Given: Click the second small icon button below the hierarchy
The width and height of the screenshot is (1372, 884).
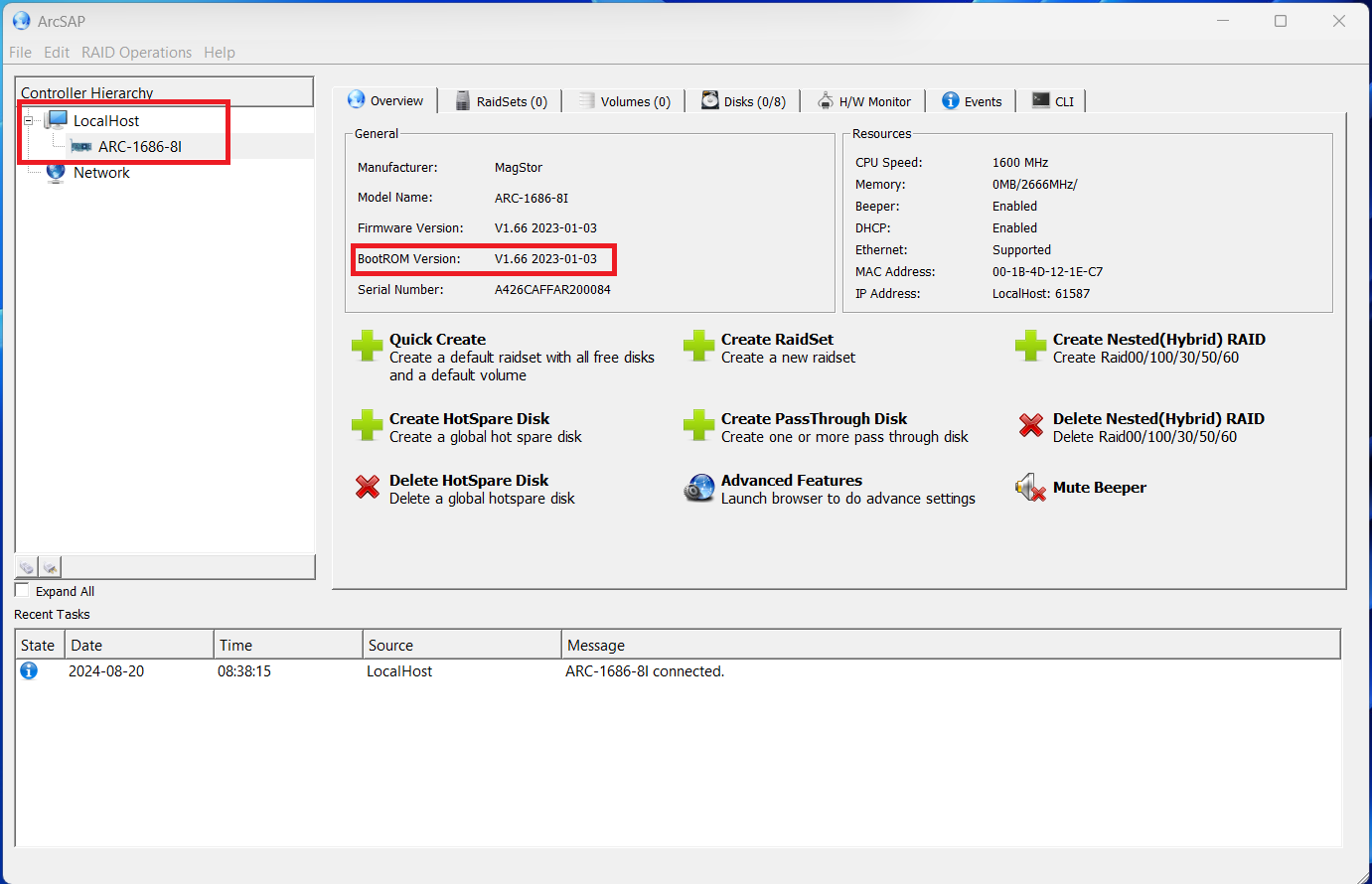Looking at the screenshot, I should tap(50, 567).
